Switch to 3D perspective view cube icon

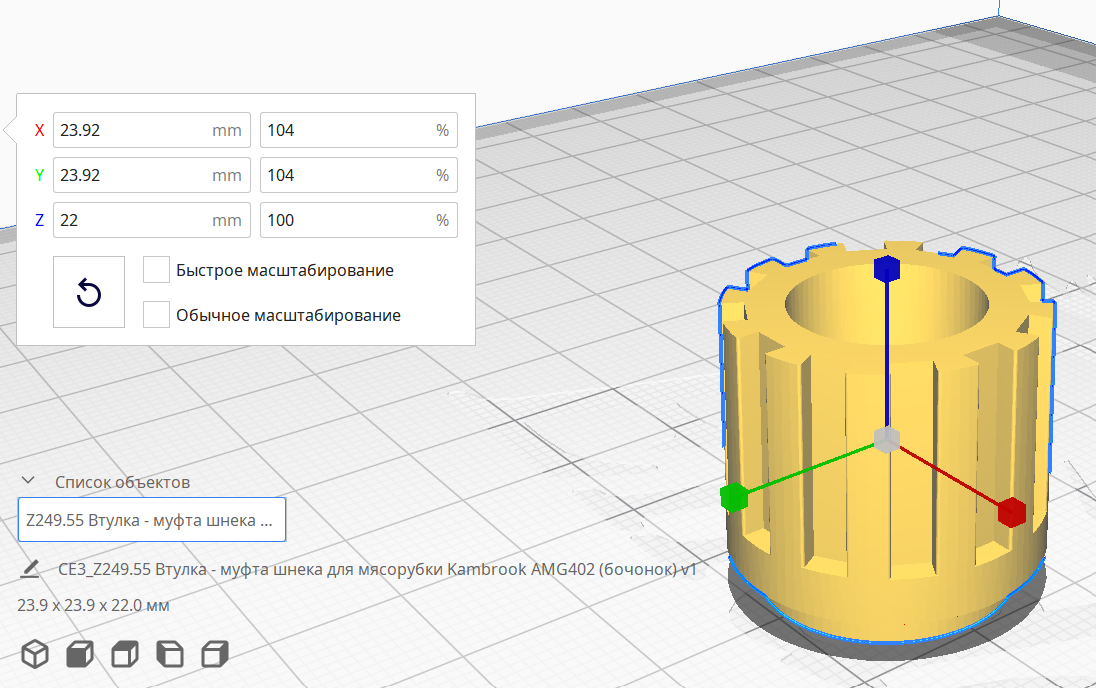tap(36, 654)
